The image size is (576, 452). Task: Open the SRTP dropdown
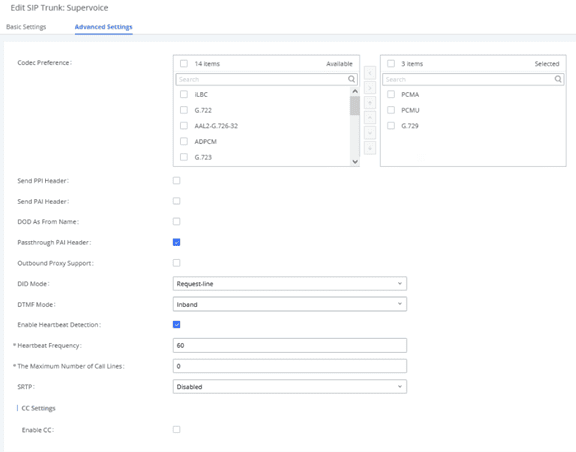coord(289,387)
